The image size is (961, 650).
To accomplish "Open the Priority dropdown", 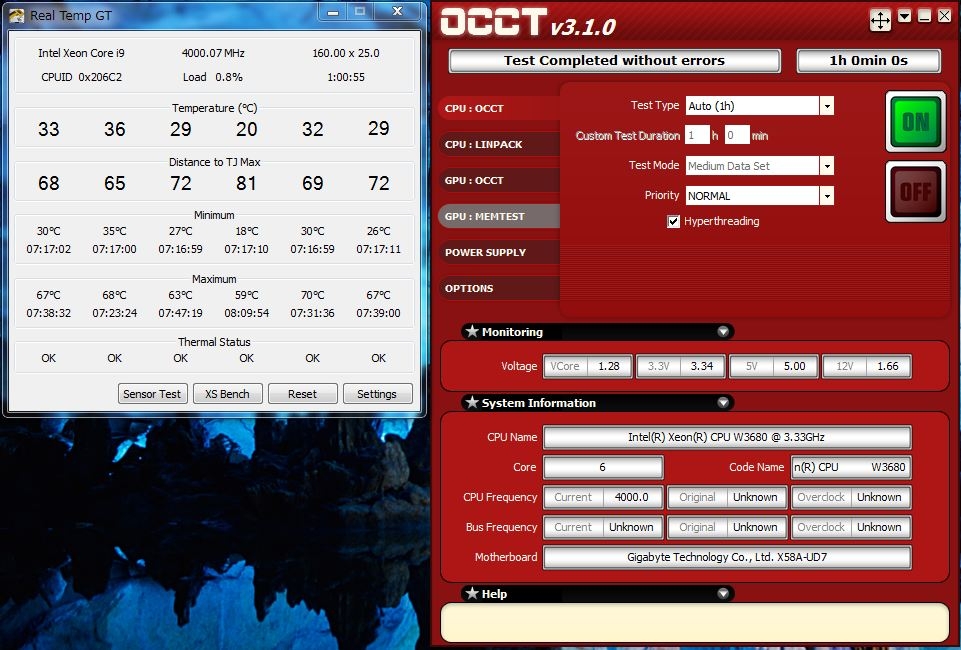I will (827, 195).
